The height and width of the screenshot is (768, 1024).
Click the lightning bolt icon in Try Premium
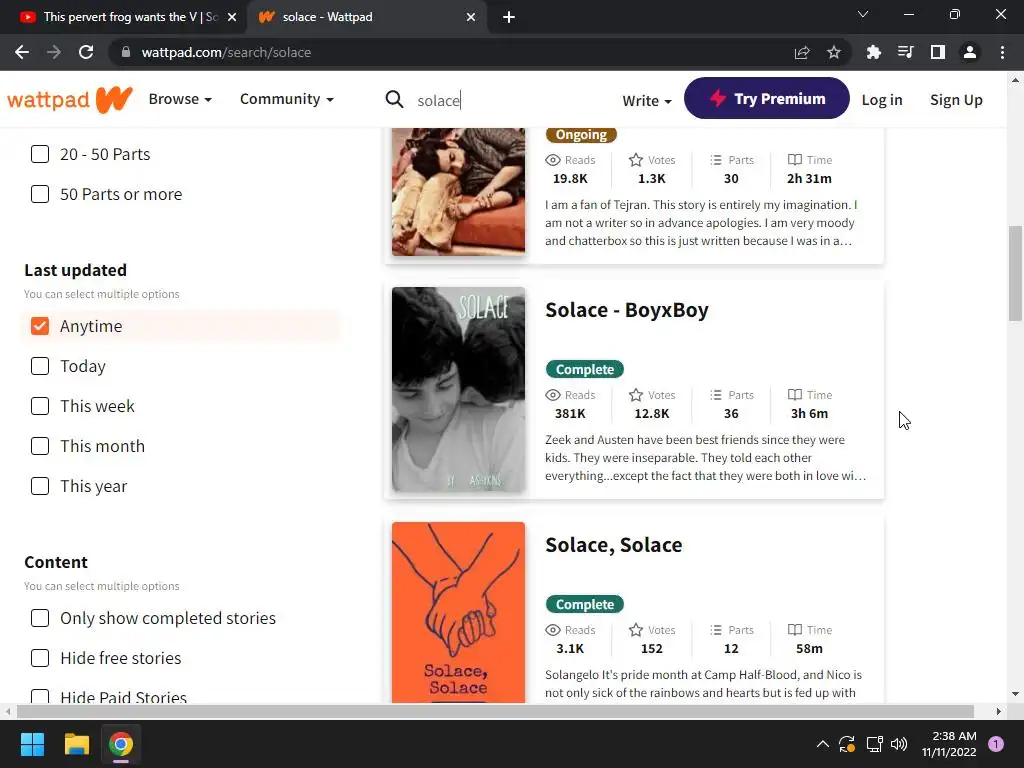(x=718, y=99)
